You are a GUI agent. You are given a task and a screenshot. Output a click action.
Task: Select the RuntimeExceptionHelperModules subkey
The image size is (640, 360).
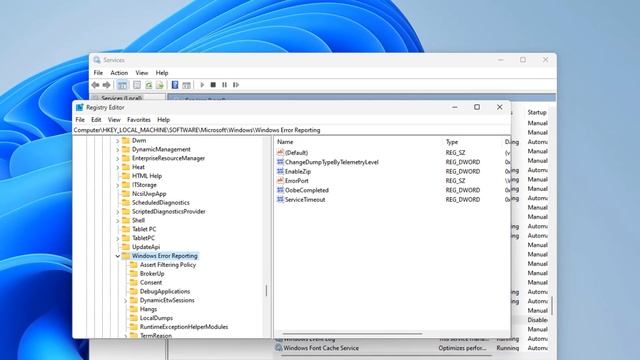pos(184,327)
